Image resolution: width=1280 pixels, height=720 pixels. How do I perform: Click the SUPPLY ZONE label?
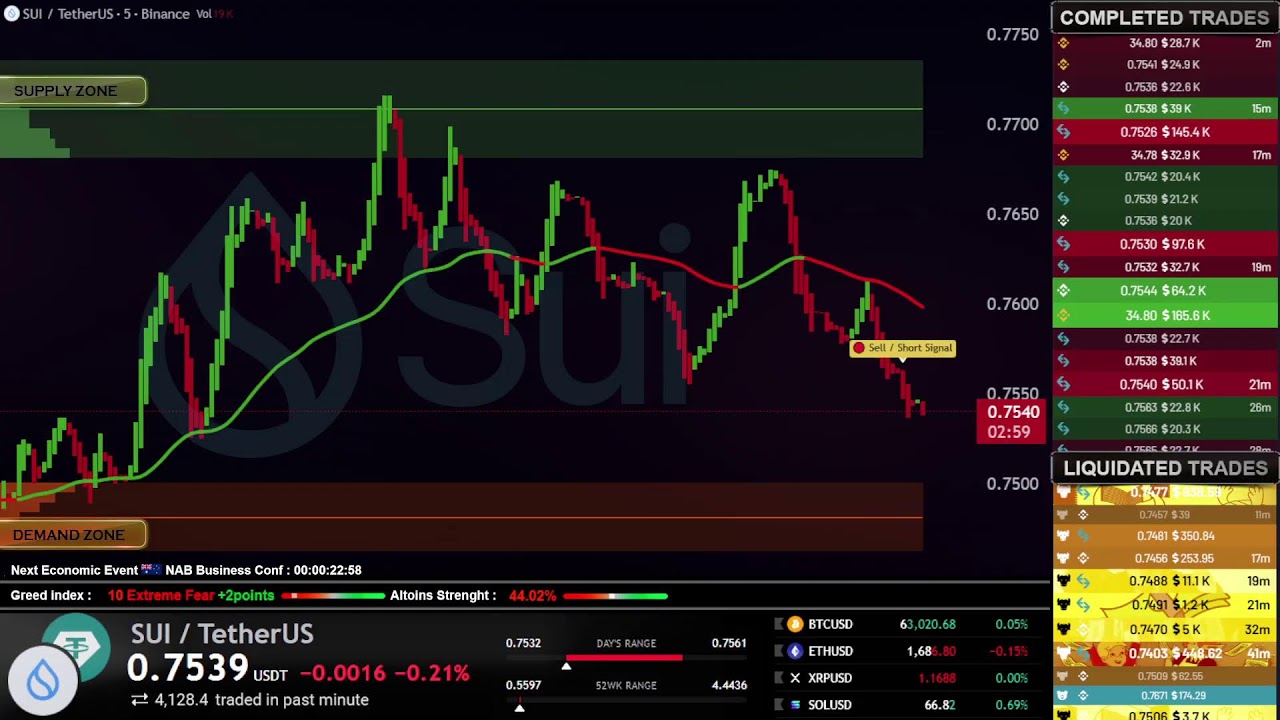click(72, 91)
